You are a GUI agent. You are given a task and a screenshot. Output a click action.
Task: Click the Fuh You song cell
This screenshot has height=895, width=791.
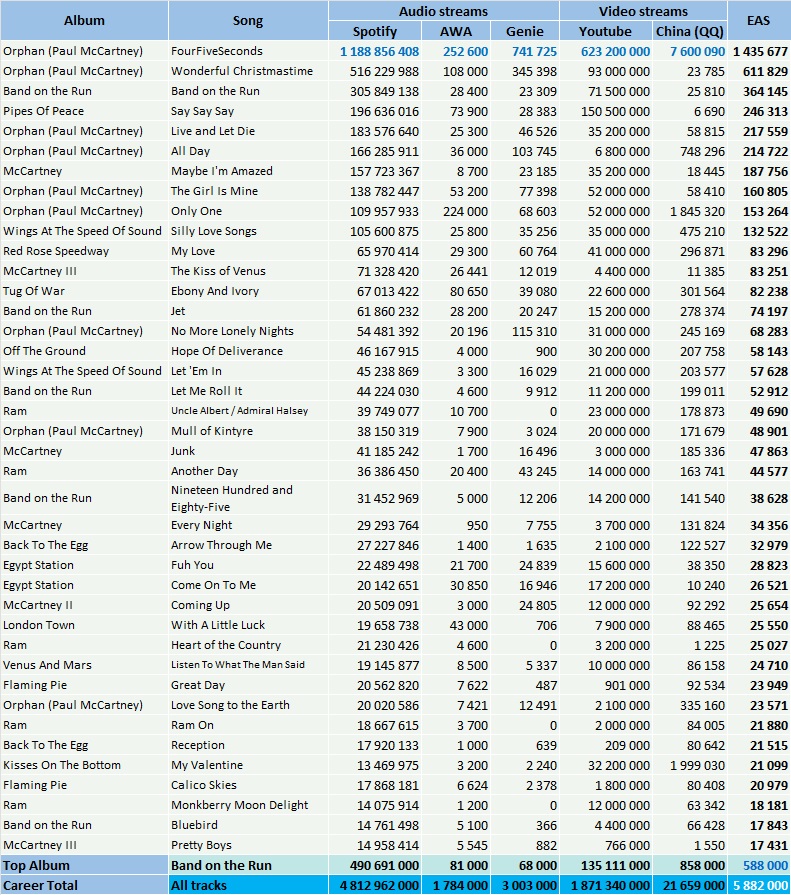point(248,565)
